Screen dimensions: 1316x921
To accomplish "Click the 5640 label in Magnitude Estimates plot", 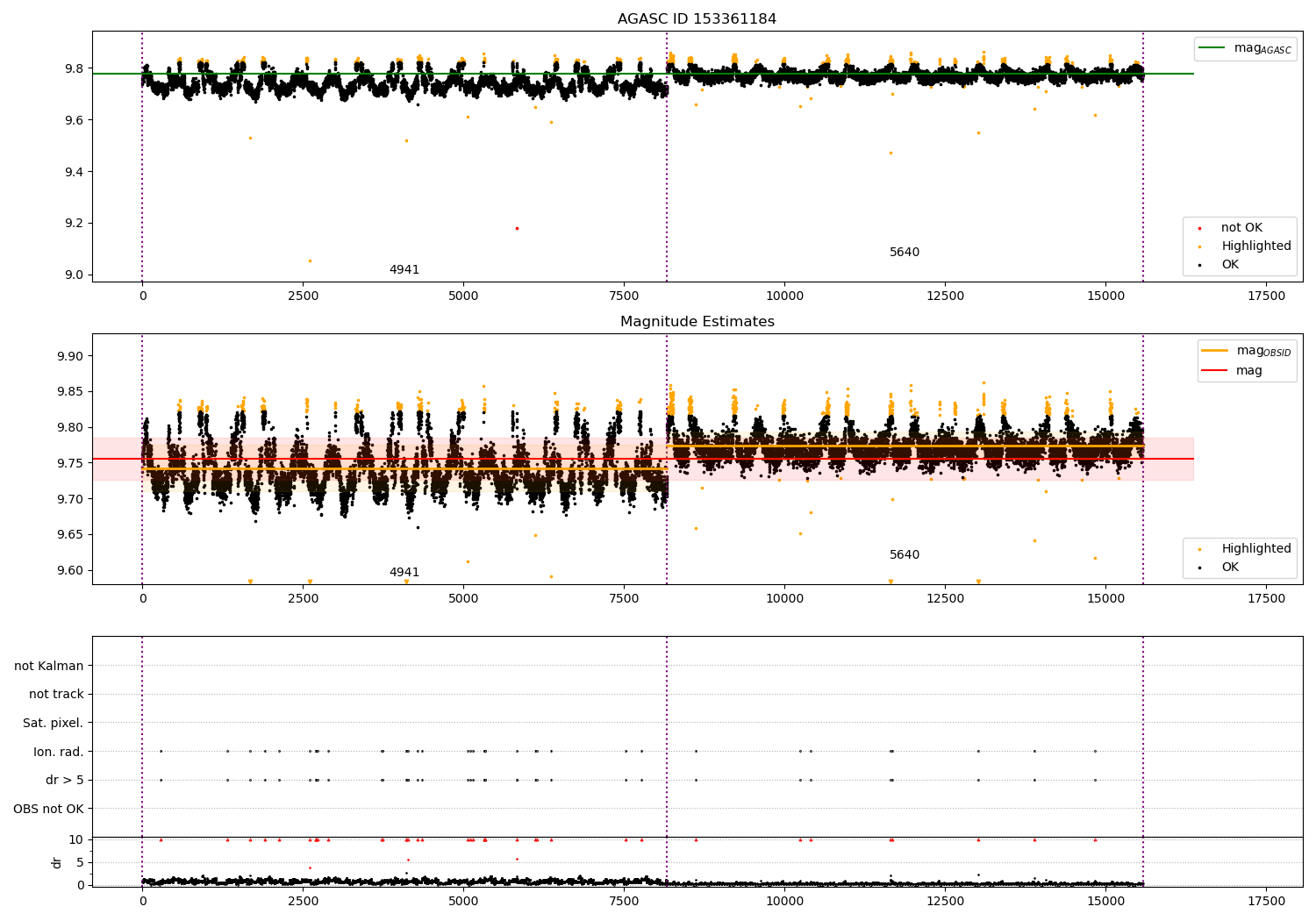I will (905, 555).
